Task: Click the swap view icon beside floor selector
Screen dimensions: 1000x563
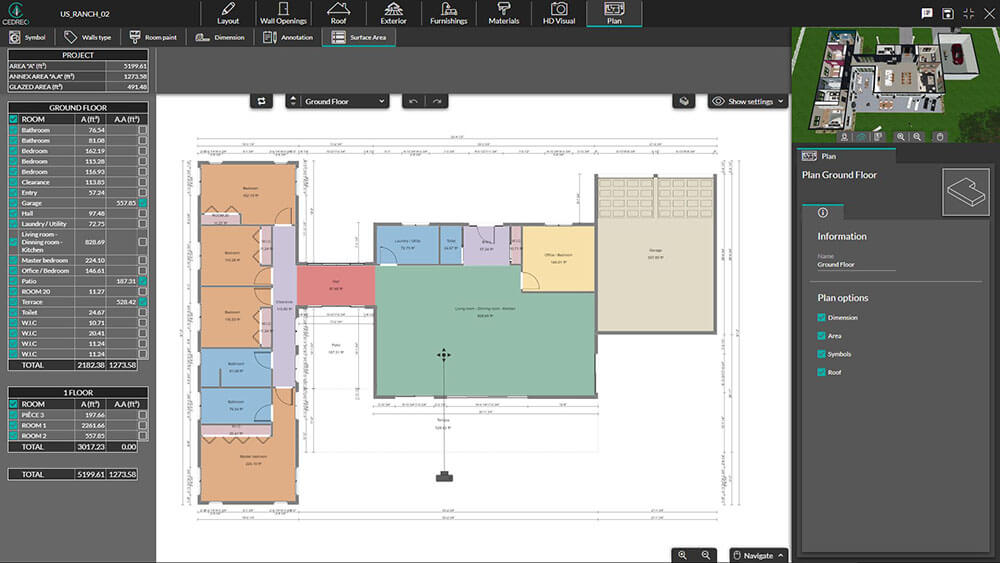Action: pyautogui.click(x=263, y=101)
